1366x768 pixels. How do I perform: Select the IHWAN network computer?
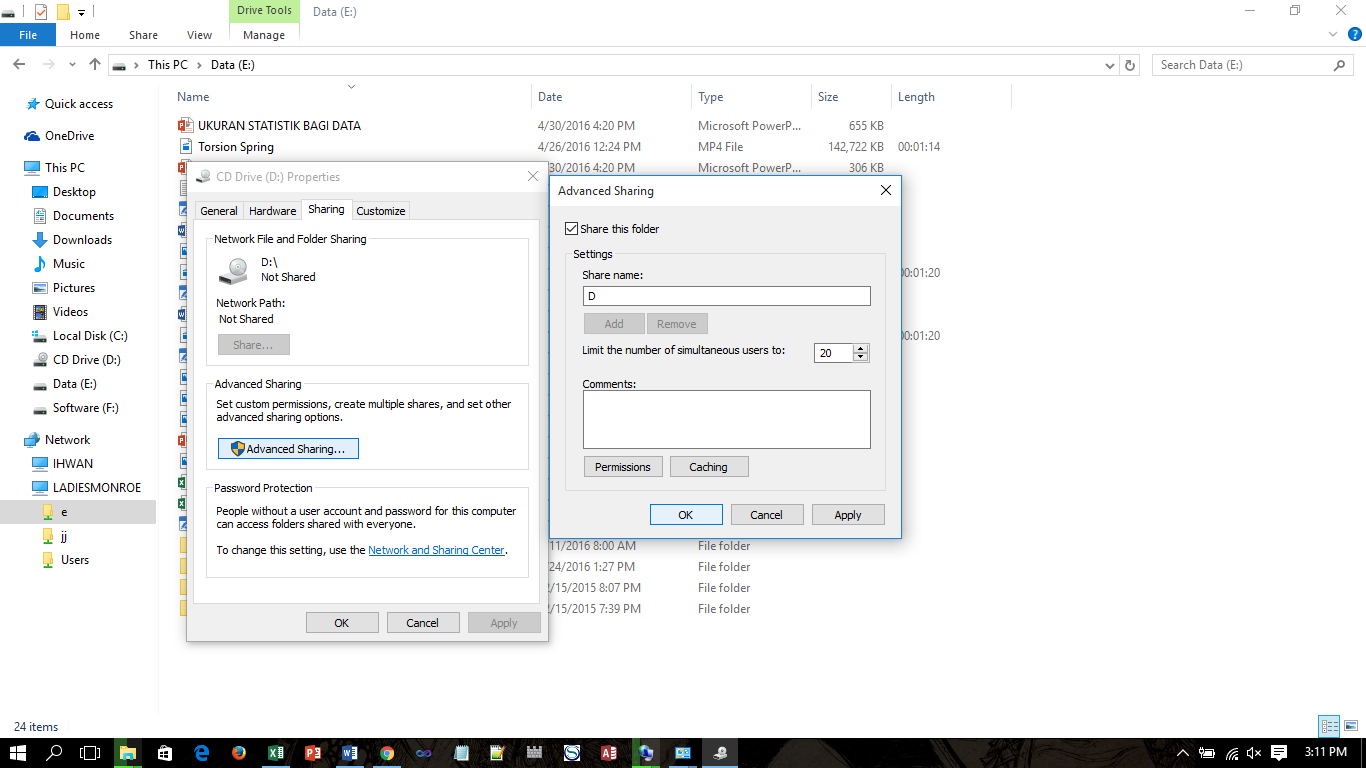(x=72, y=464)
